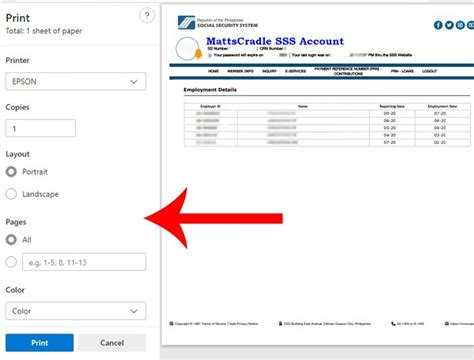Click the Copies number field
474x360 pixels.
(x=41, y=128)
